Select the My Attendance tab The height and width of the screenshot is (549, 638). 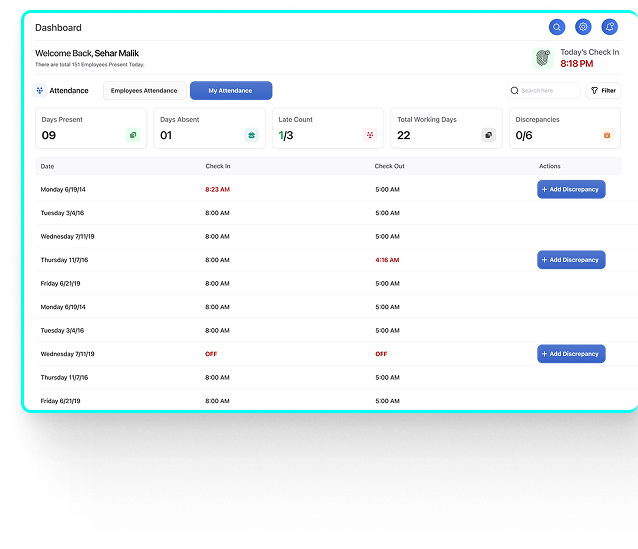[231, 91]
